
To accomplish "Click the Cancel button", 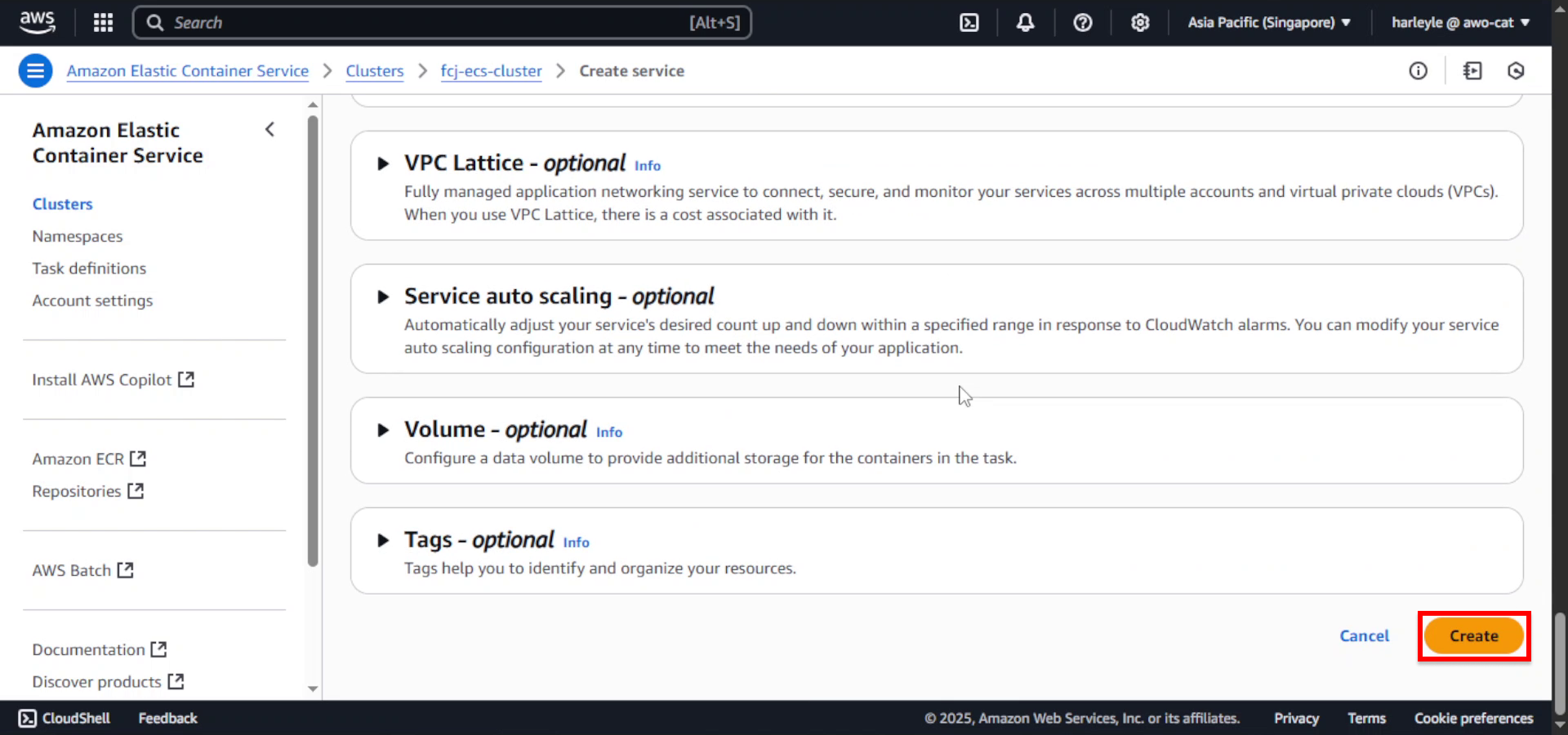I will point(1364,636).
